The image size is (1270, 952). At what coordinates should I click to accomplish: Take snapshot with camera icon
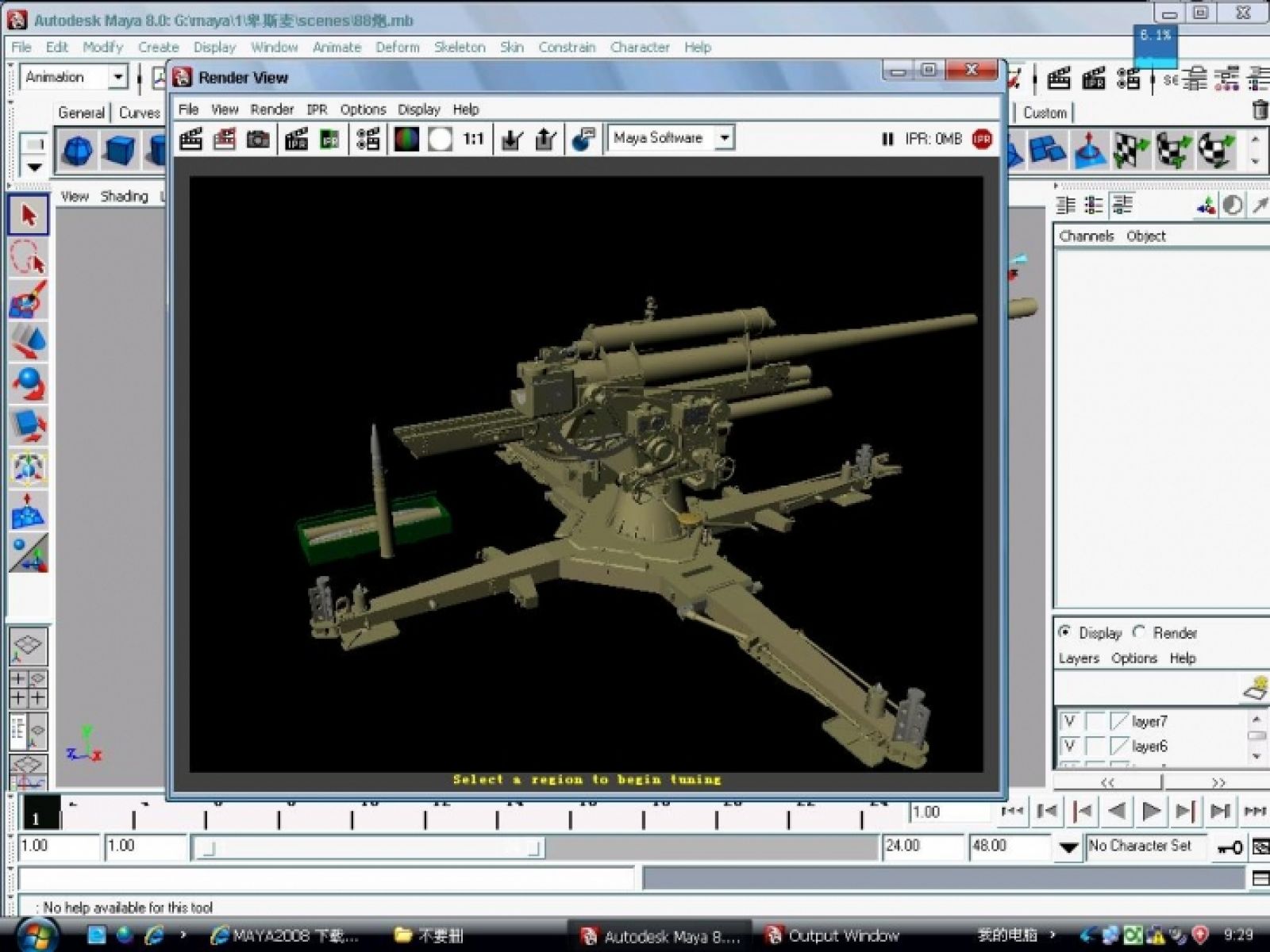point(258,140)
